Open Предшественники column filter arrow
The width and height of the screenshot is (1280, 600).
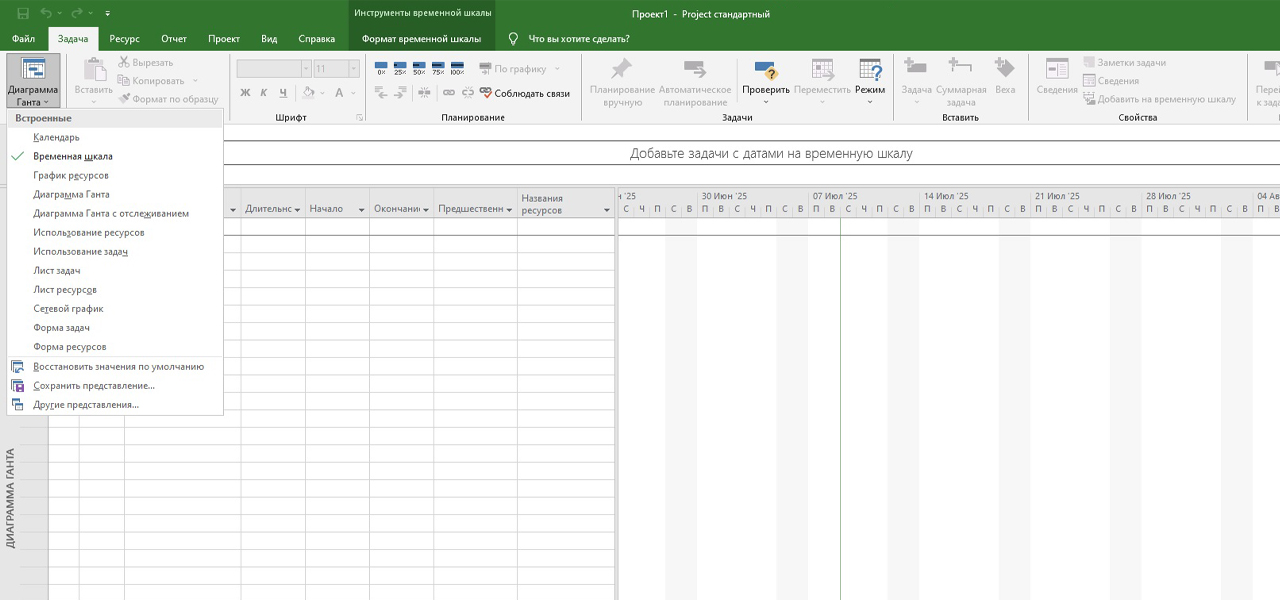click(509, 209)
